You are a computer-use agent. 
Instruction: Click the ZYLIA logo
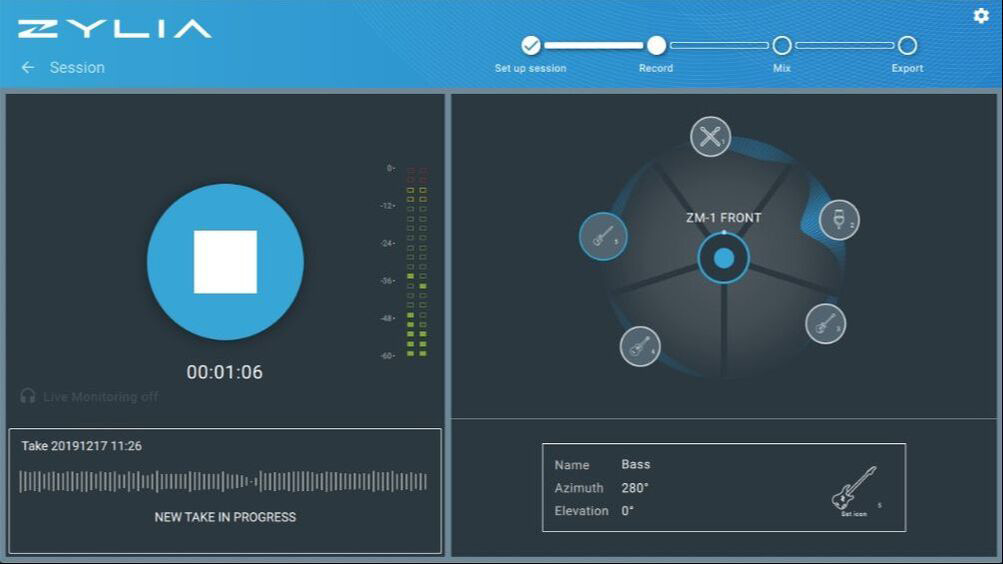pos(115,29)
